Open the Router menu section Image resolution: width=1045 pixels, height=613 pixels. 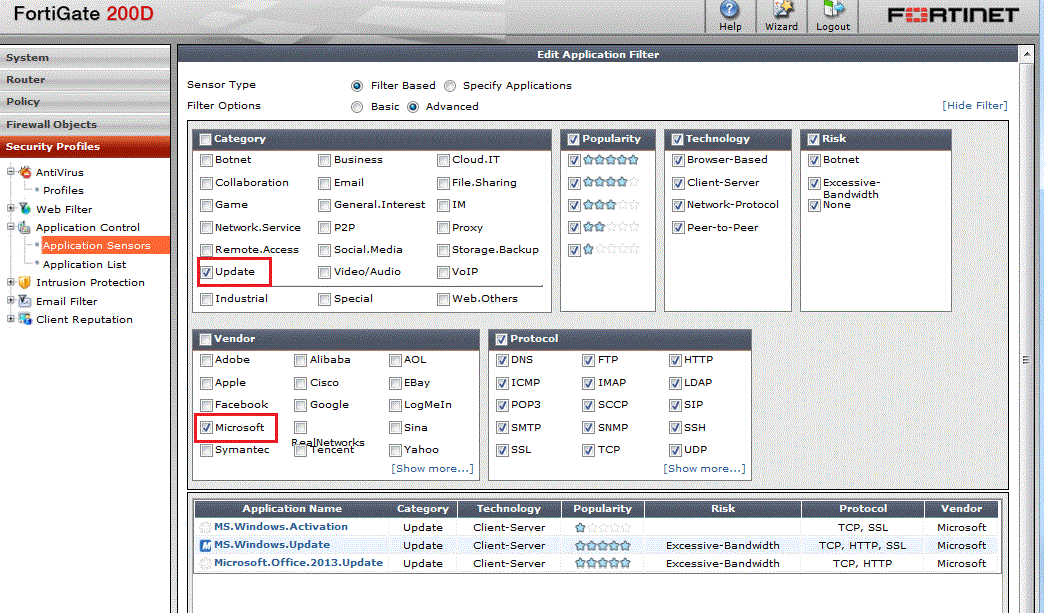(85, 79)
